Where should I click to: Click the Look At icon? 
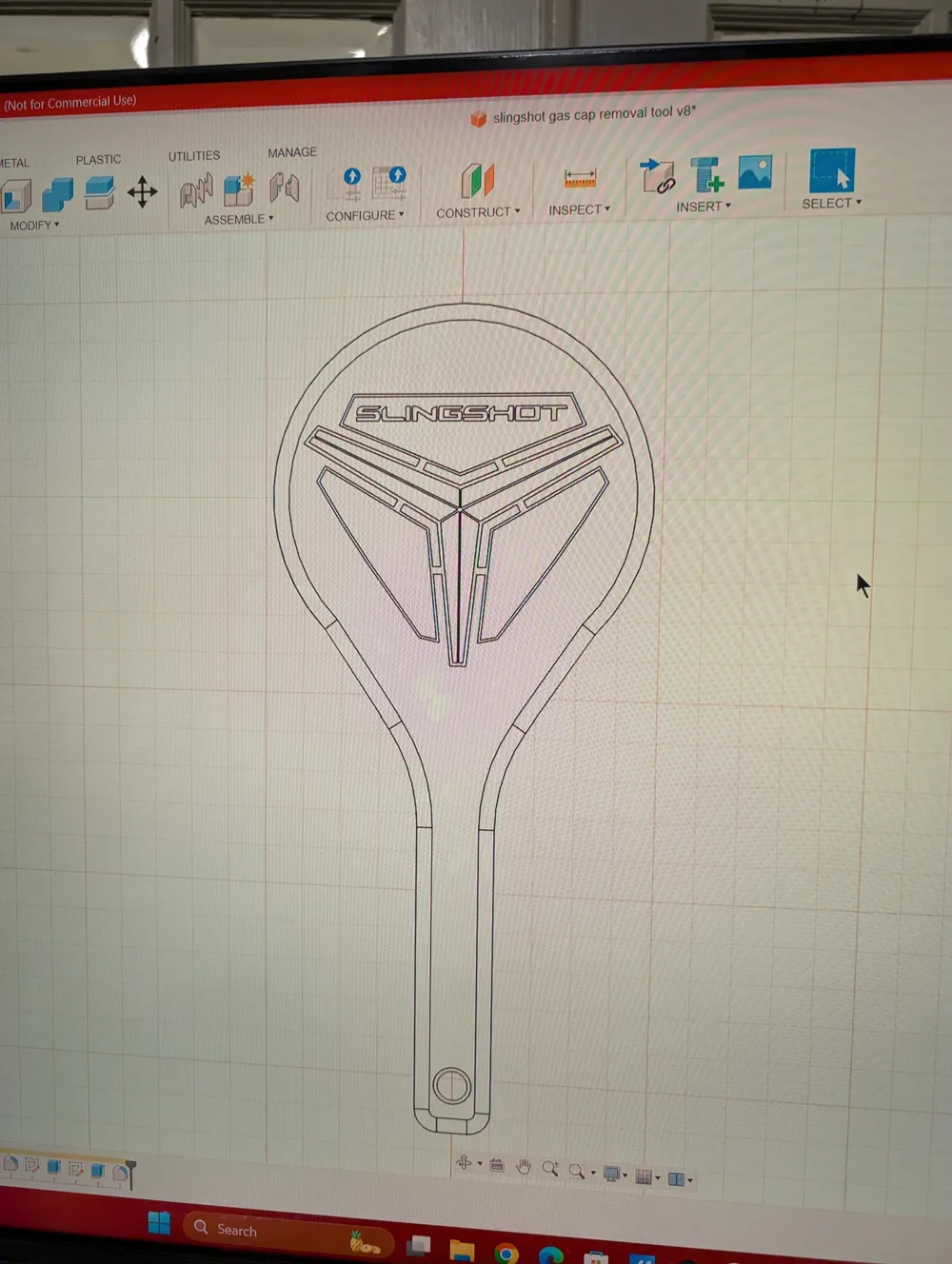coord(497,1165)
